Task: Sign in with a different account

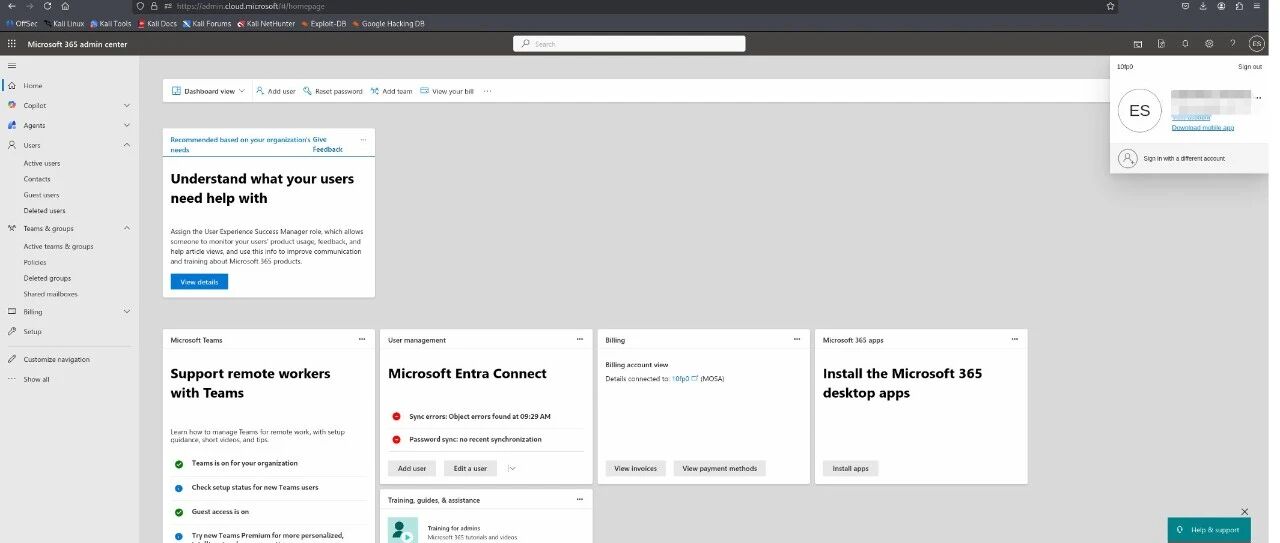Action: (x=1183, y=158)
